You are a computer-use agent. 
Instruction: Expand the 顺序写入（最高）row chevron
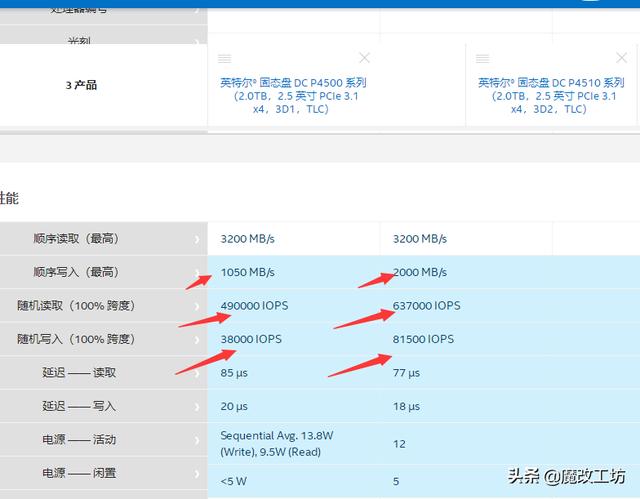coord(197,273)
